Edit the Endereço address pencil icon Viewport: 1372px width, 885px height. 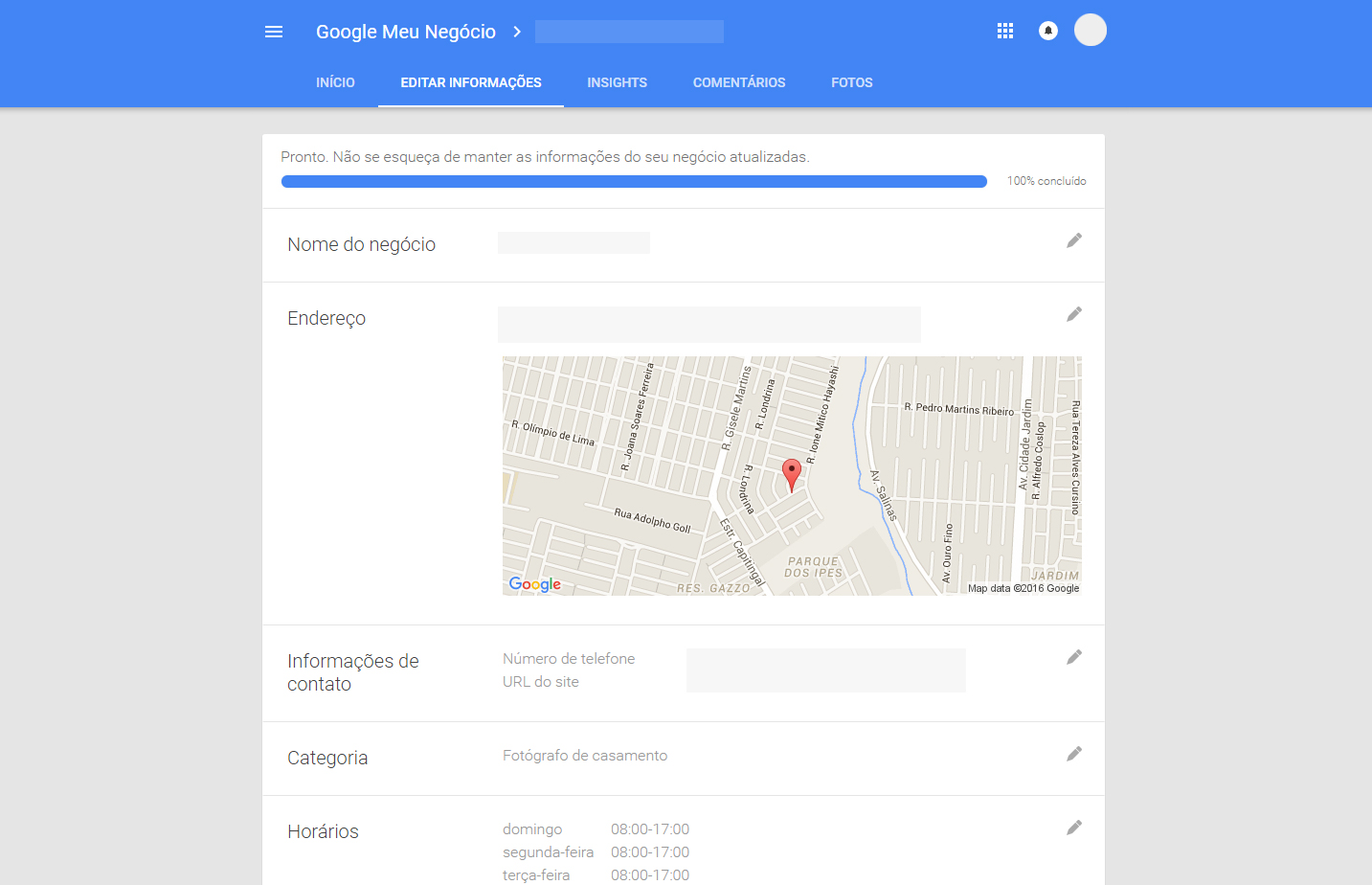pos(1074,314)
